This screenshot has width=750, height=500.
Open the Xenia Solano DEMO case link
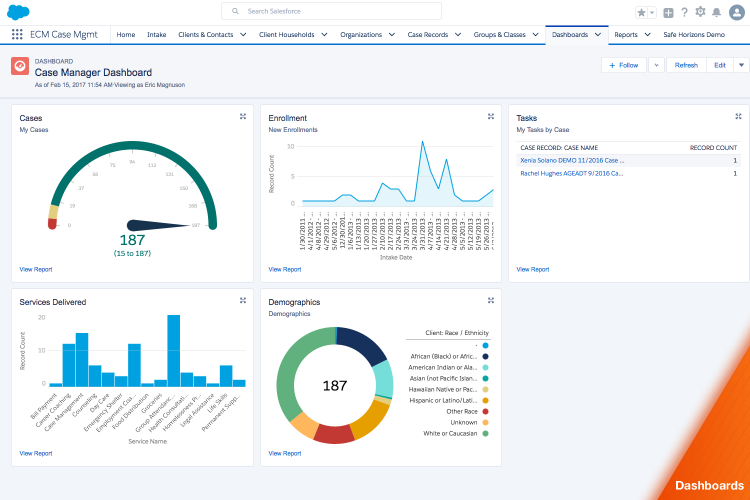(572, 160)
